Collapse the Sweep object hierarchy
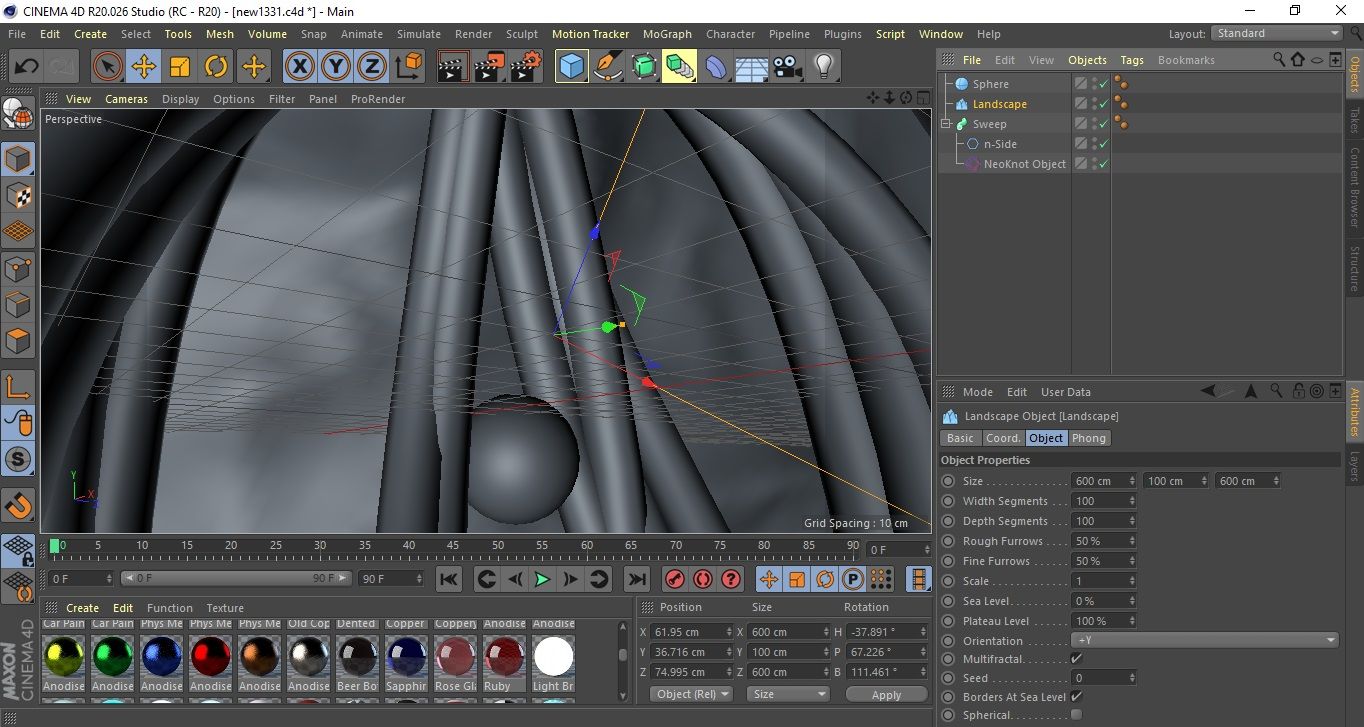1364x727 pixels. pyautogui.click(x=946, y=124)
